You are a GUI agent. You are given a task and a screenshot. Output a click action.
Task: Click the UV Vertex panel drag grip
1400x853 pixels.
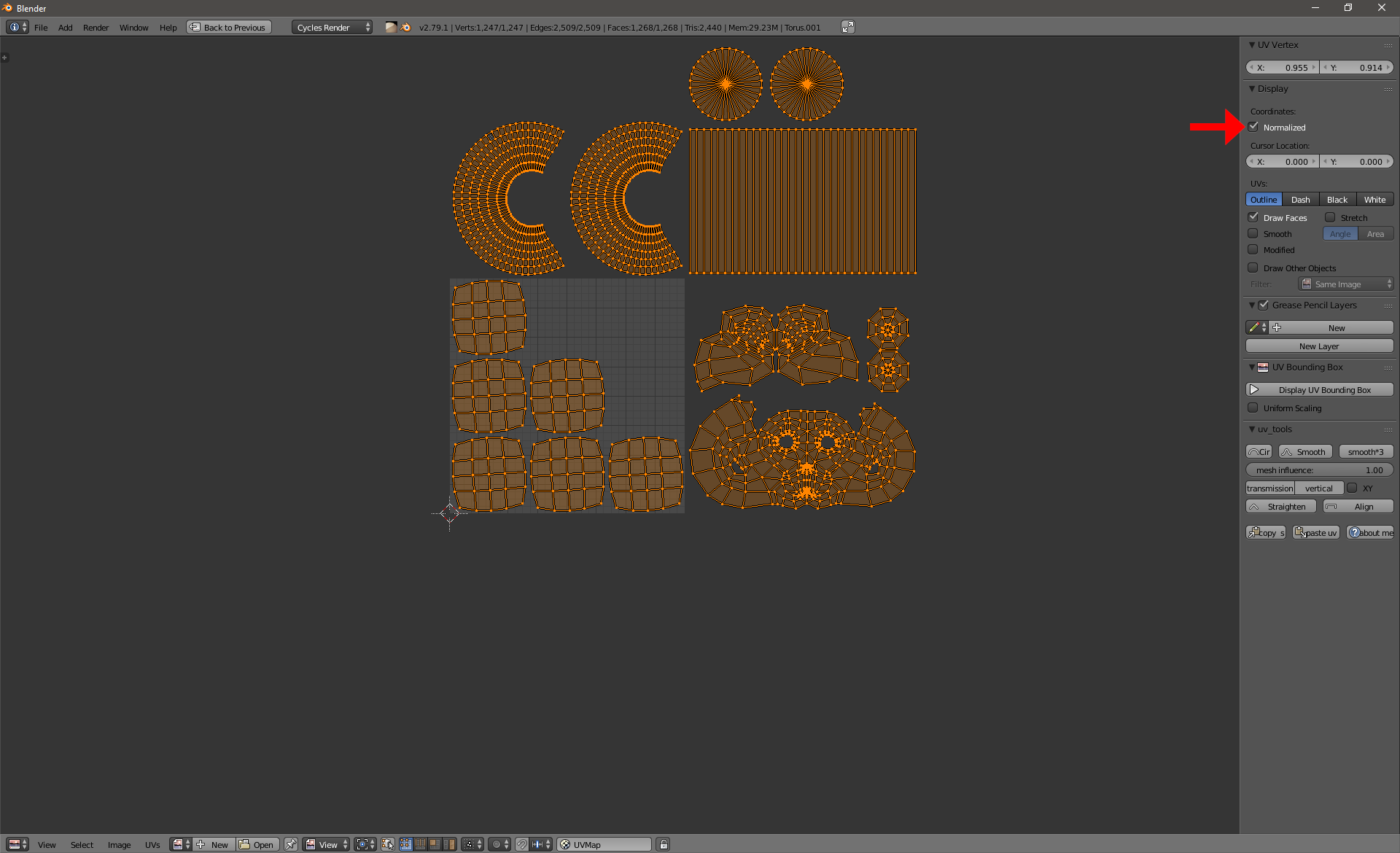[1388, 45]
